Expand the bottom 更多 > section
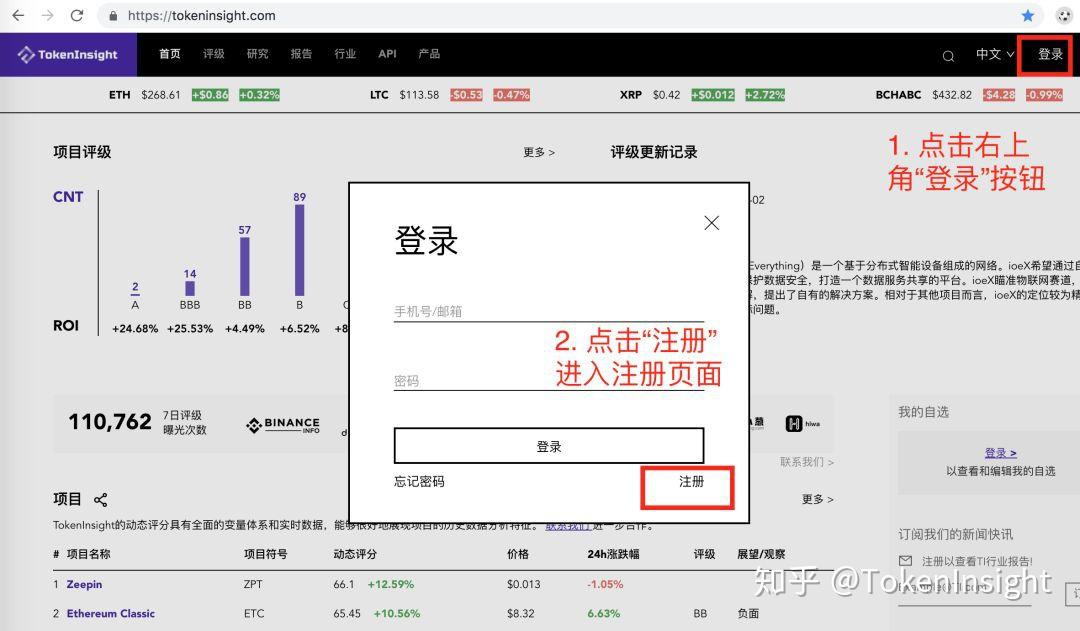This screenshot has height=631, width=1080. pyautogui.click(x=816, y=499)
